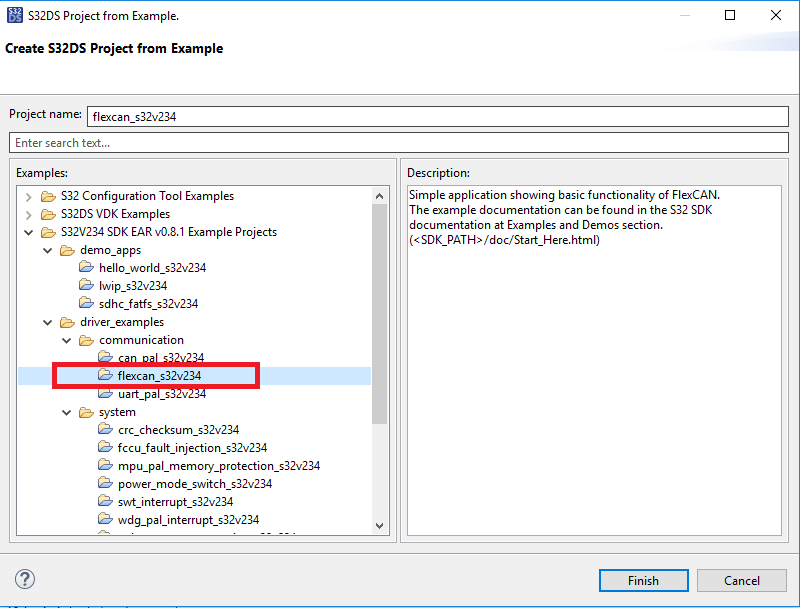The image size is (800, 608).
Task: Click the FlexCAN description text area
Action: [x=594, y=360]
